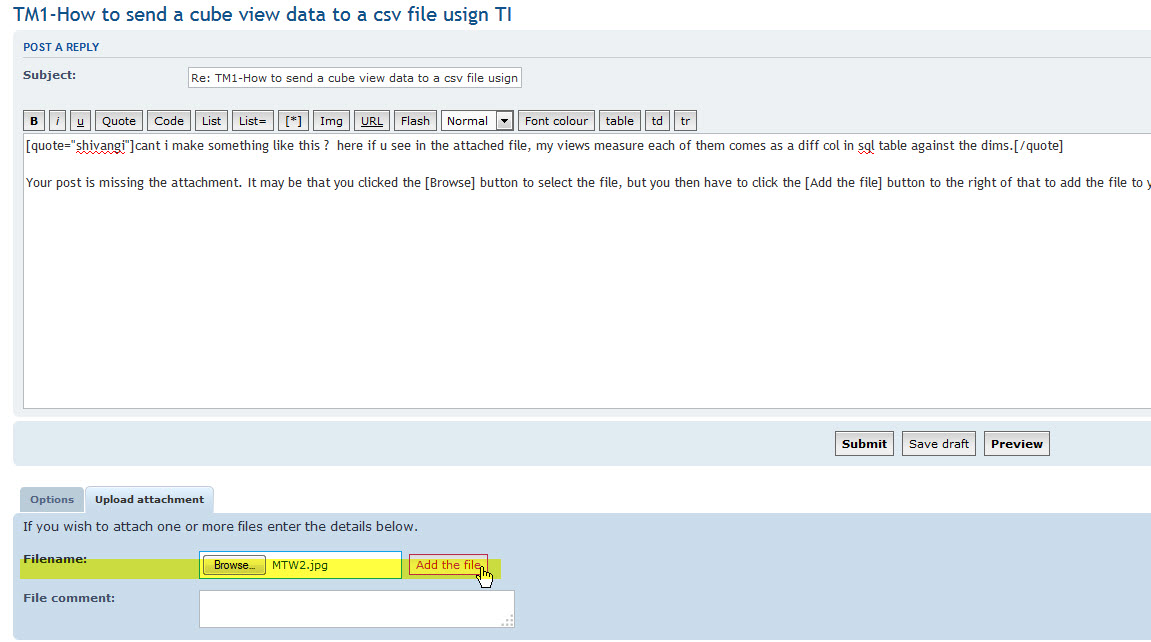1151x642 pixels.
Task: Apply underline with the u button
Action: point(80,121)
